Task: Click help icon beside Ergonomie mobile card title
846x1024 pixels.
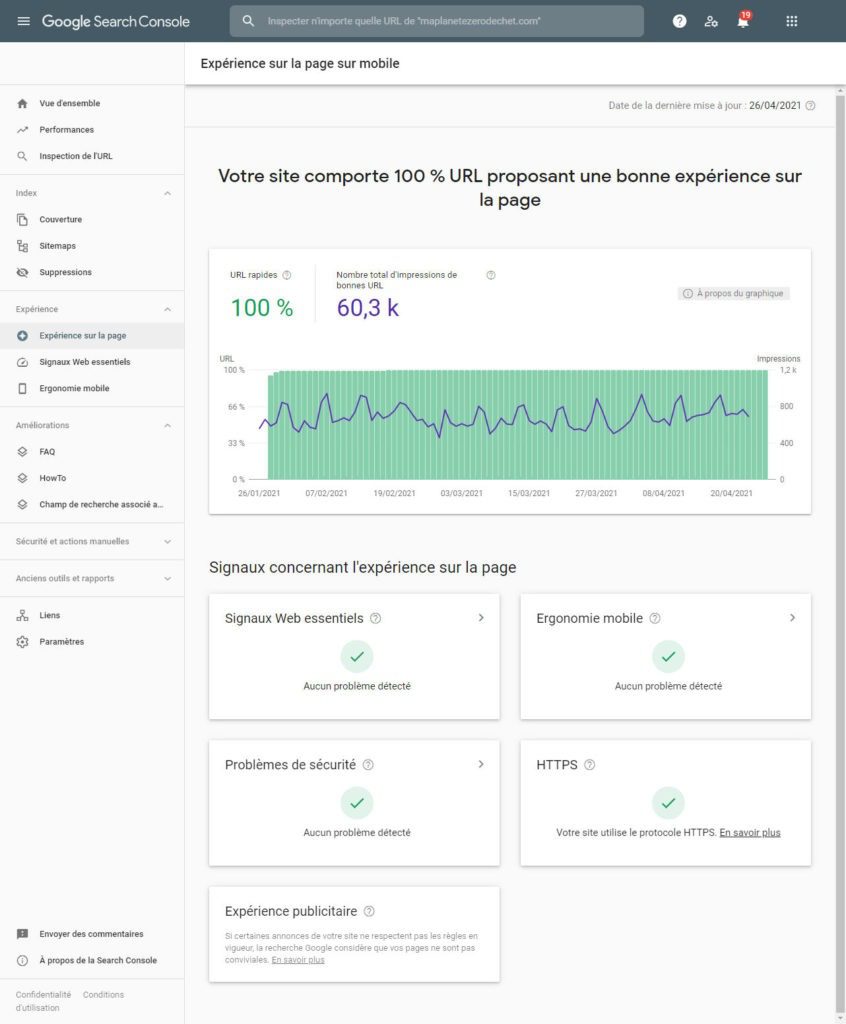Action: 655,618
